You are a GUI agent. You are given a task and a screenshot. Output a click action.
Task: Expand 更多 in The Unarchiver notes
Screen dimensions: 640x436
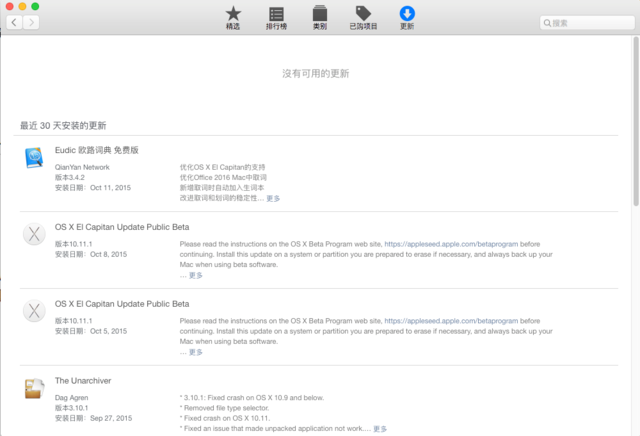click(x=380, y=429)
